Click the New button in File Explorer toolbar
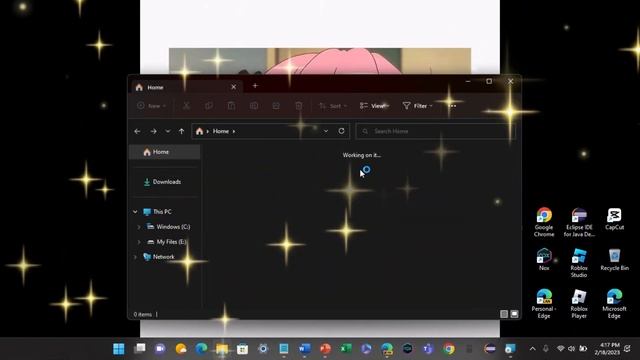This screenshot has height=360, width=640. [x=152, y=106]
